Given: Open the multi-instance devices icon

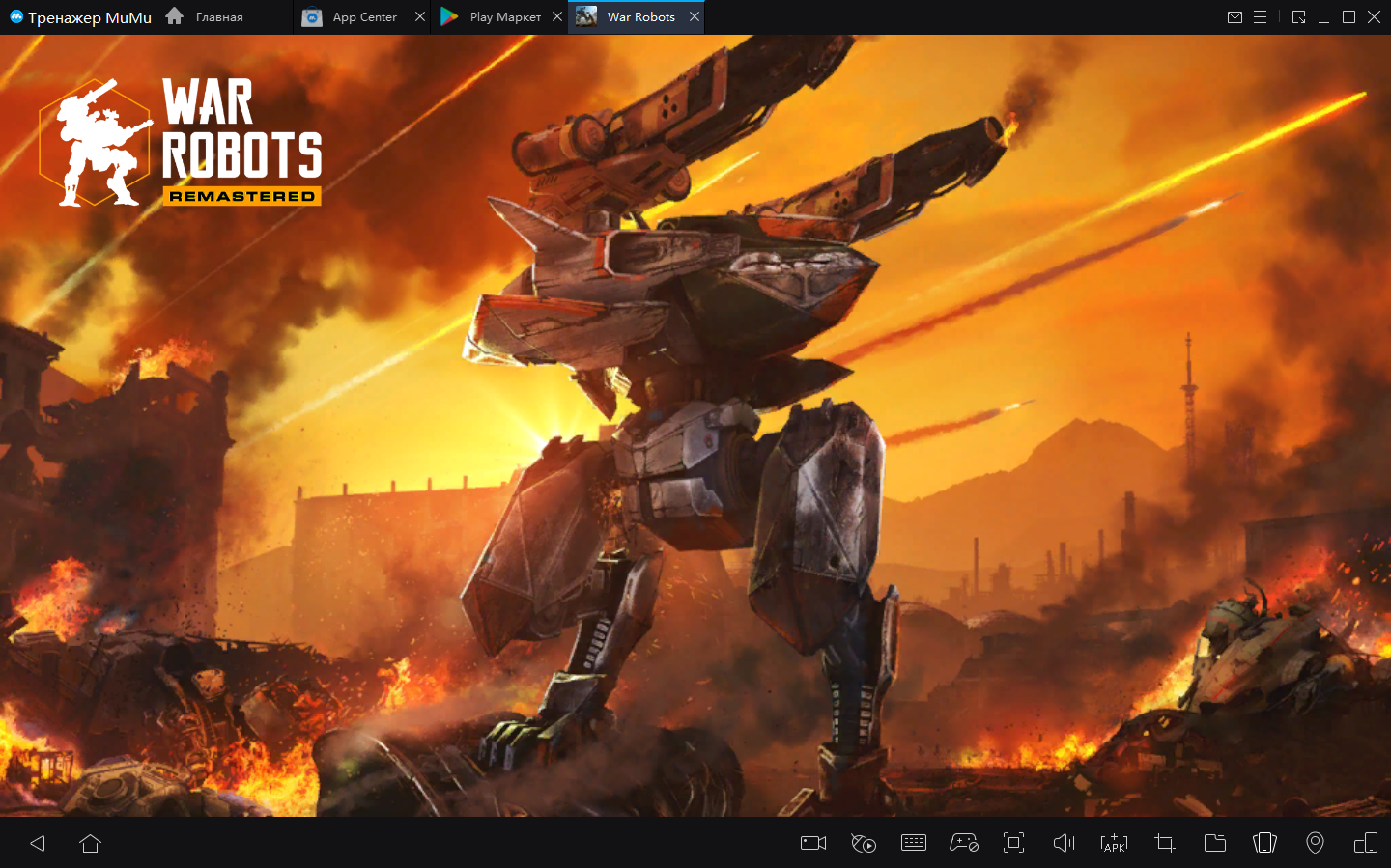Looking at the screenshot, I should tap(1366, 843).
